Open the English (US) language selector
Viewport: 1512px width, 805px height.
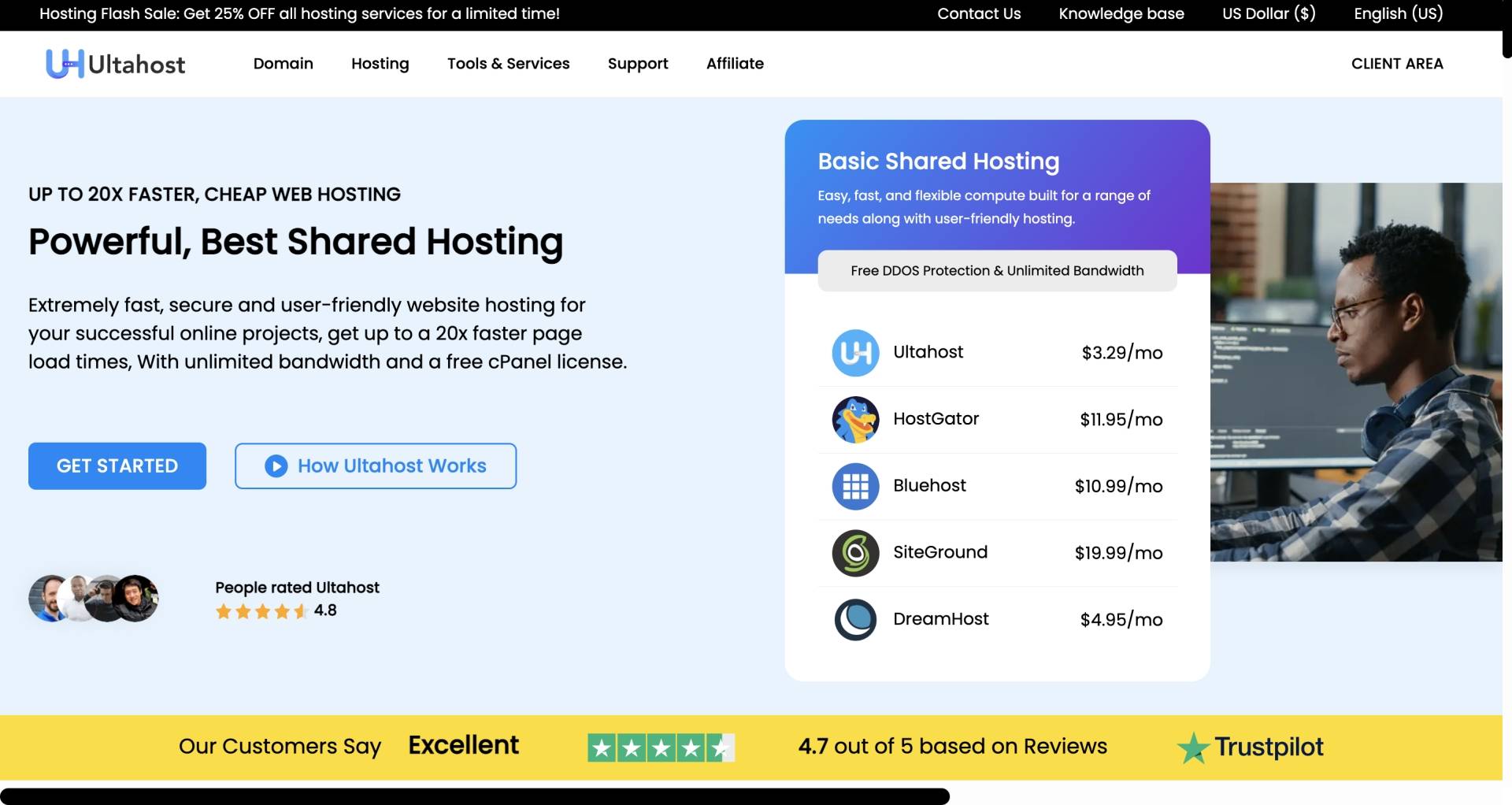1399,13
